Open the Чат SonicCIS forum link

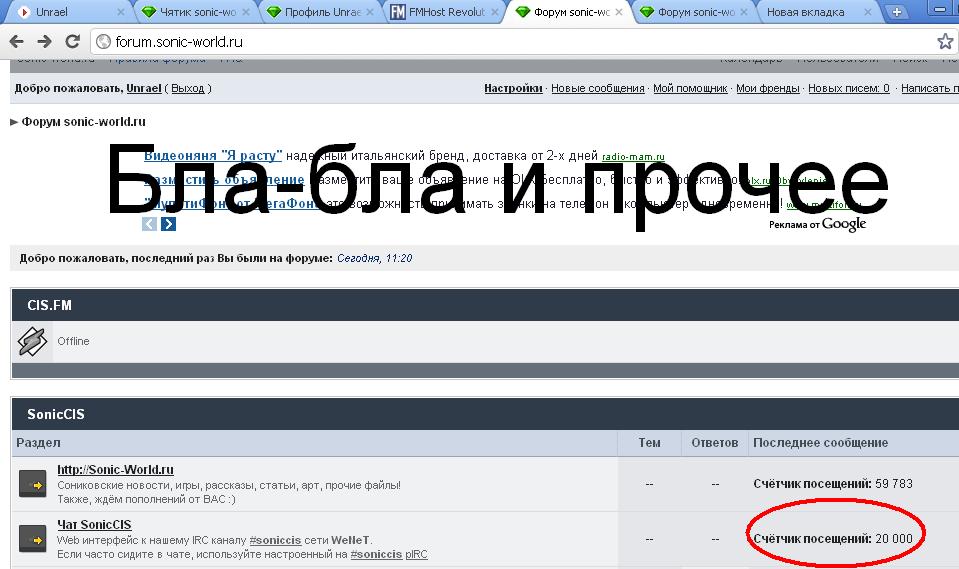pos(94,524)
